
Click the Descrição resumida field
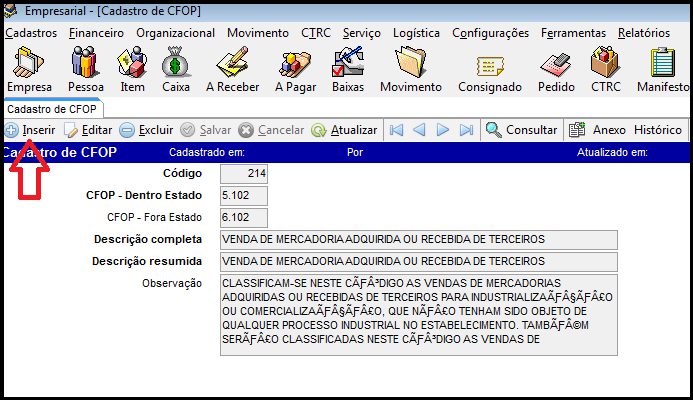pos(418,262)
